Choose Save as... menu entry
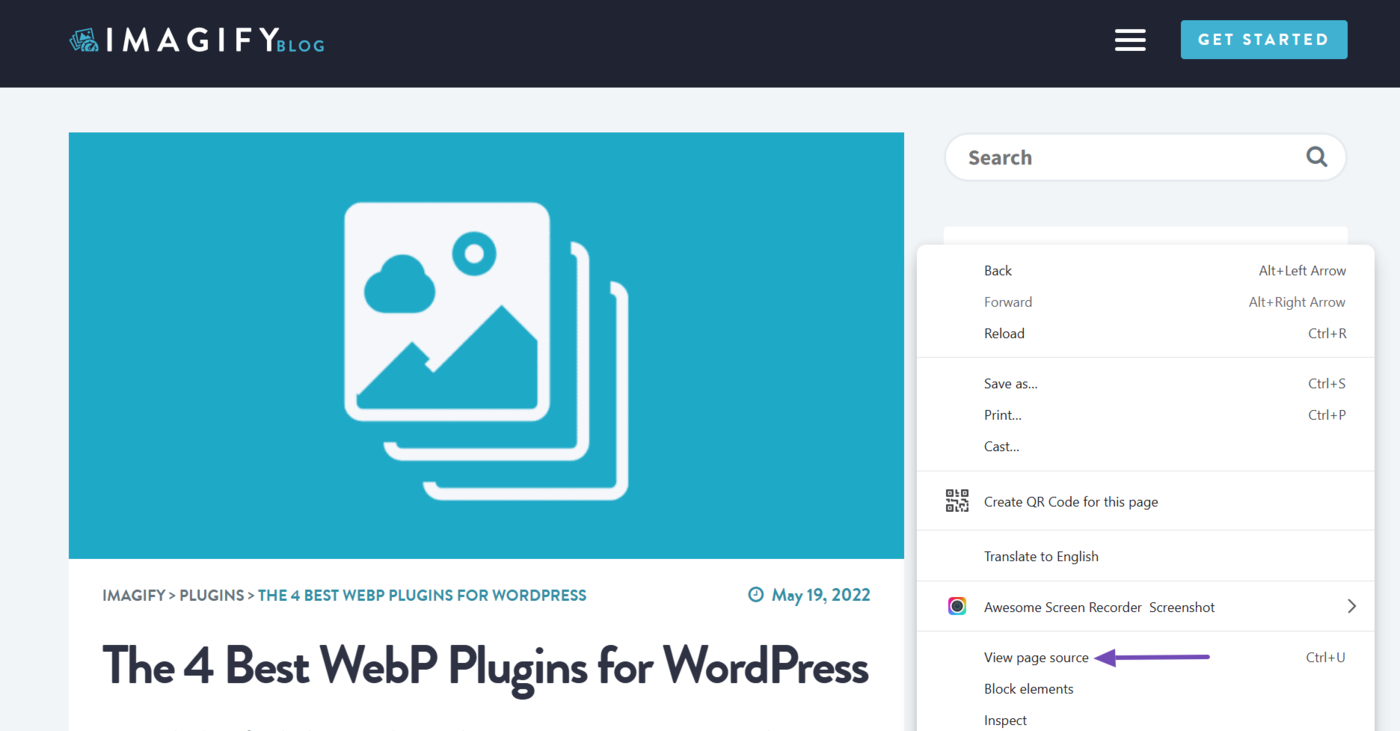 [x=1010, y=384]
